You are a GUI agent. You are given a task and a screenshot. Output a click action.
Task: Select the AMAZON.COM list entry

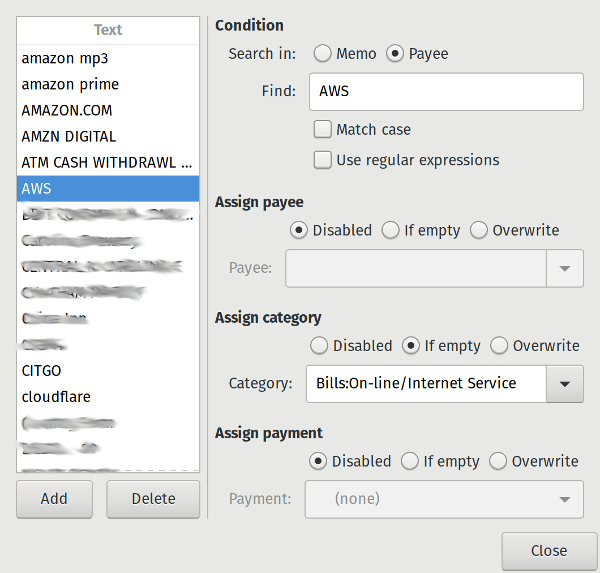(67, 110)
